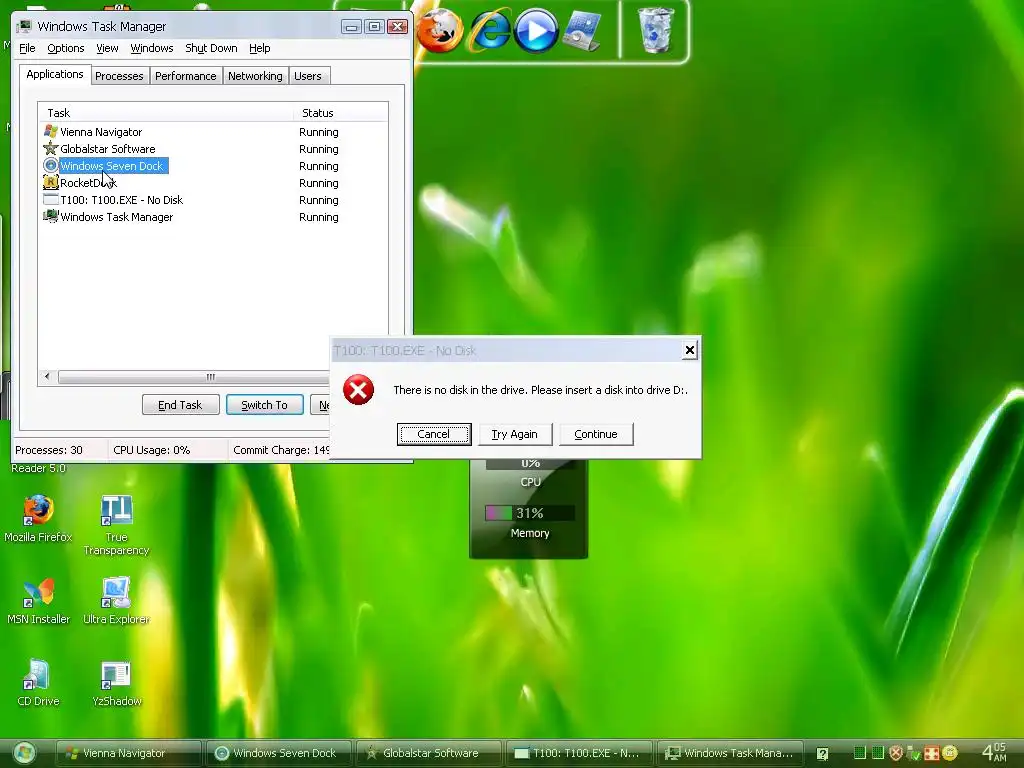The image size is (1024, 768).
Task: Open Firefox from the top dock
Action: coord(440,31)
